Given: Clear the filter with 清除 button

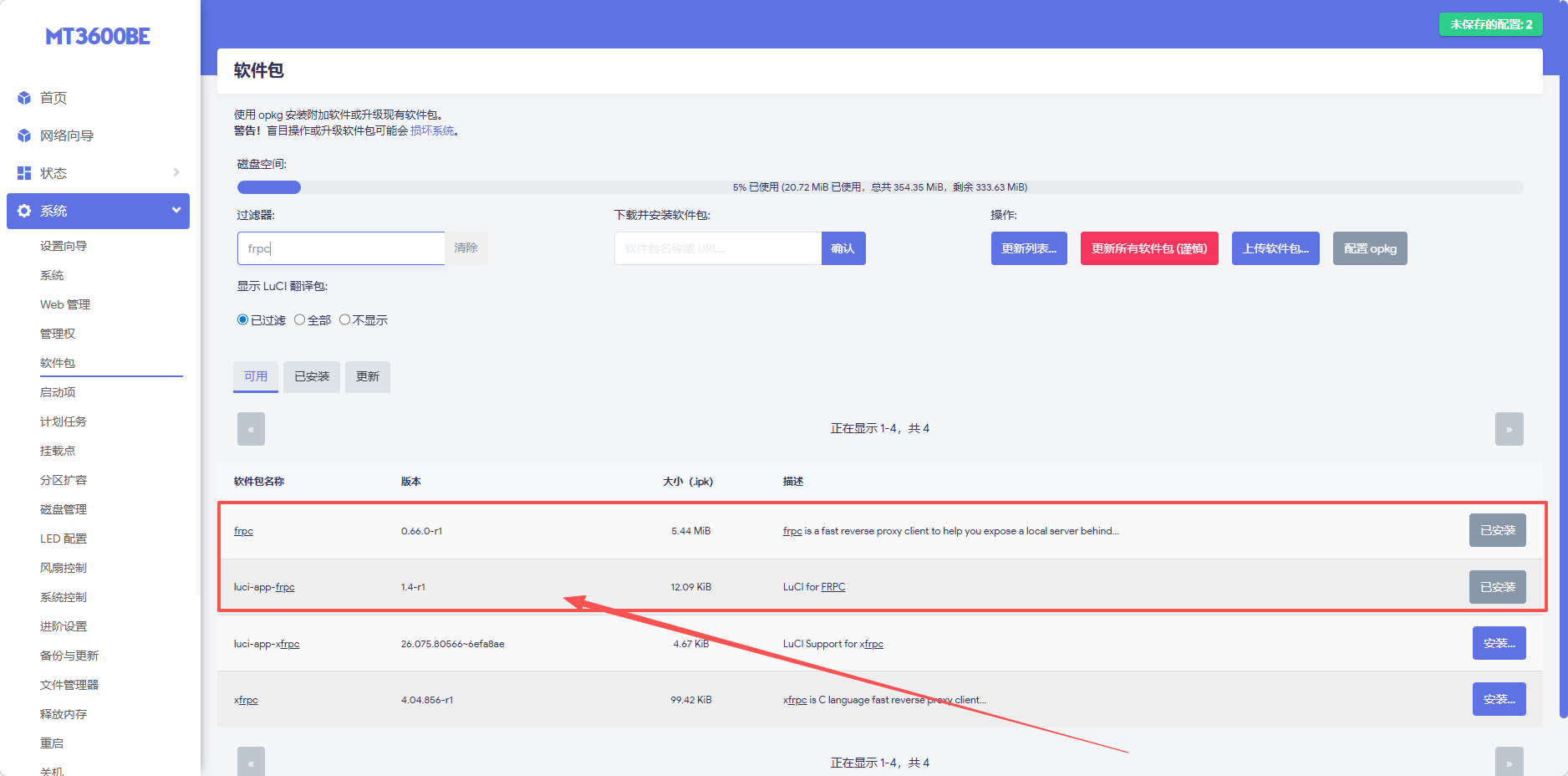Looking at the screenshot, I should [x=466, y=248].
